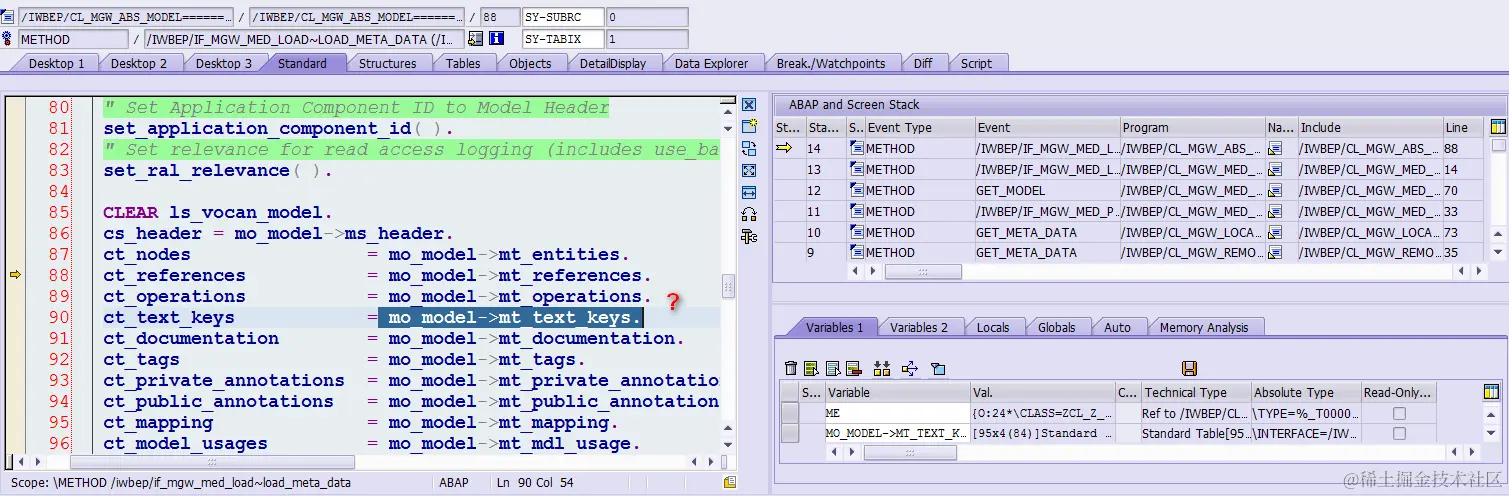This screenshot has height=496, width=1509.
Task: Click the new tool icon beside editor
Action: point(748,126)
